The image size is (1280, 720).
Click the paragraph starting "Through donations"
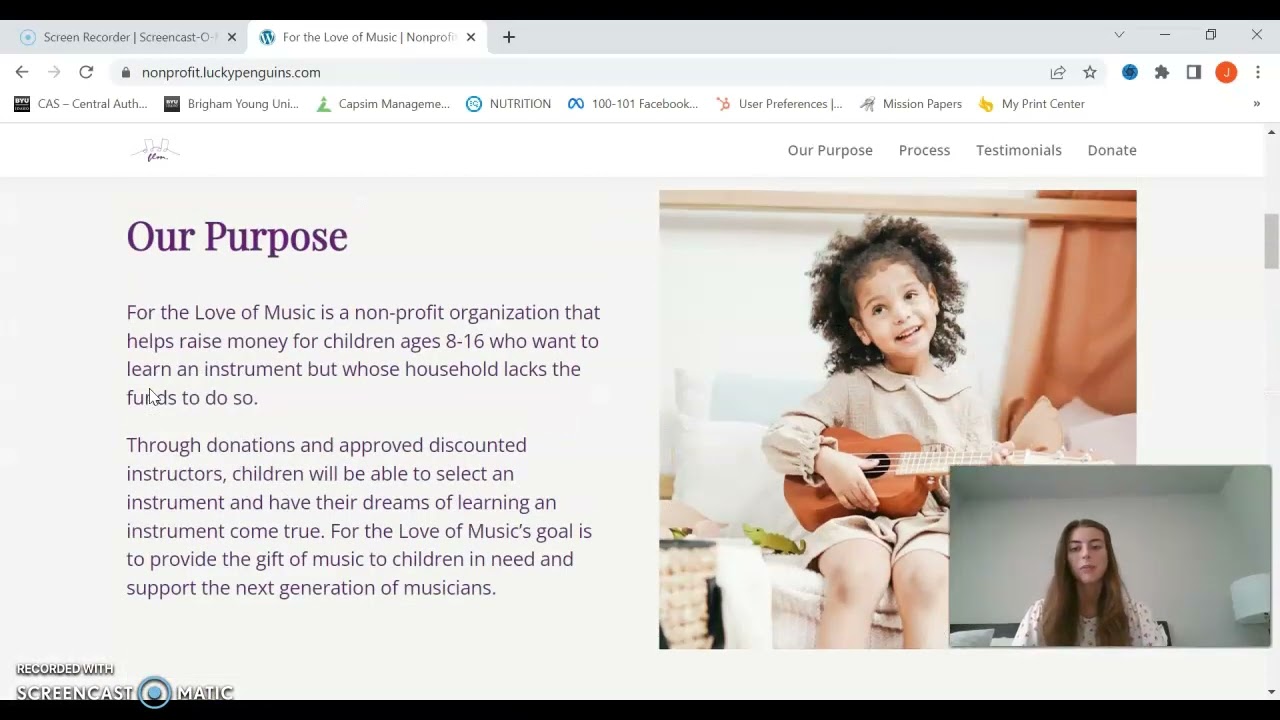359,516
